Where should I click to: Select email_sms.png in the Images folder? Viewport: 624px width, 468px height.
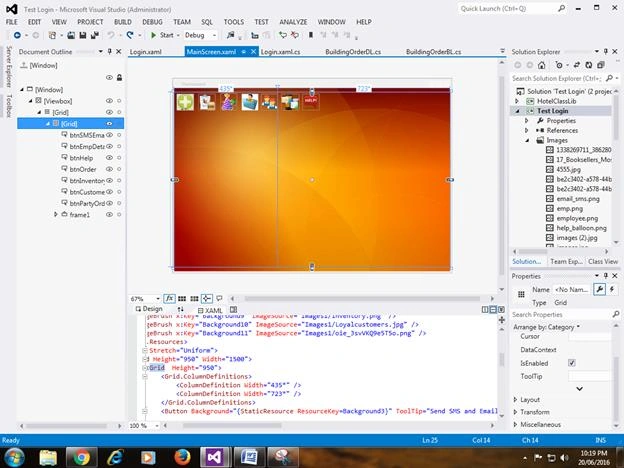(578, 199)
